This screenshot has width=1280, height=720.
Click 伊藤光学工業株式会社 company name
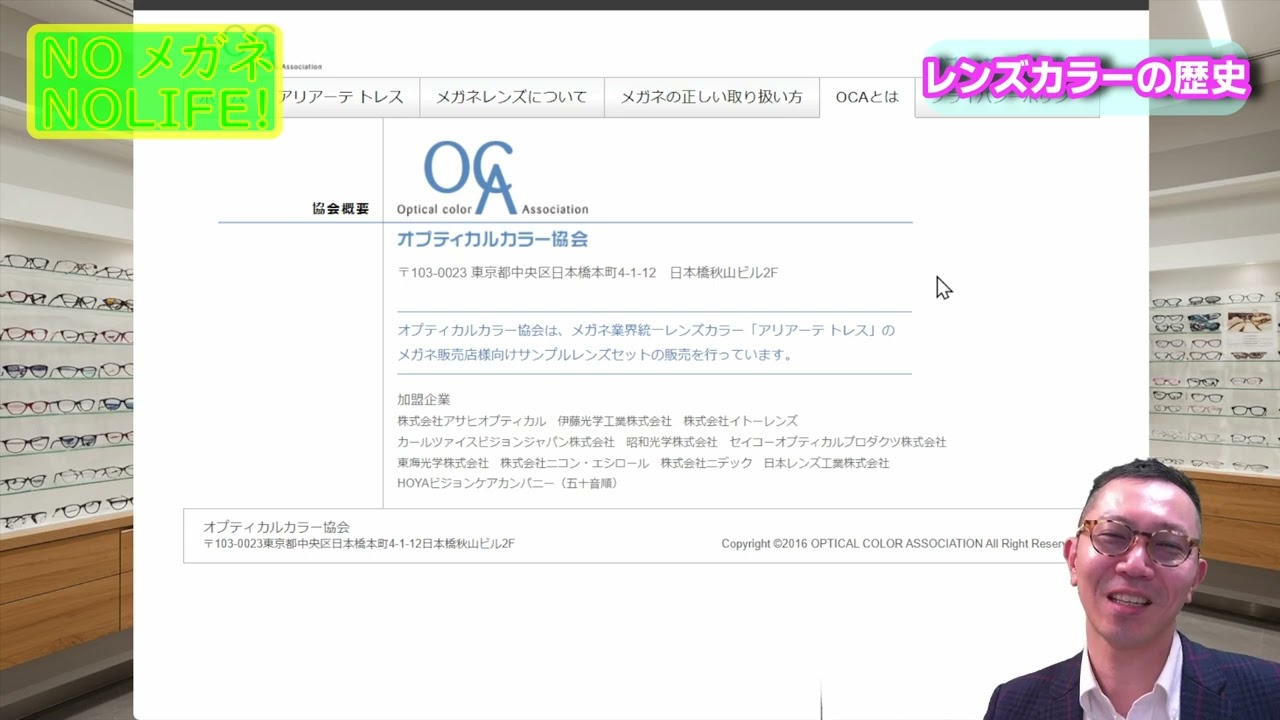tap(615, 421)
